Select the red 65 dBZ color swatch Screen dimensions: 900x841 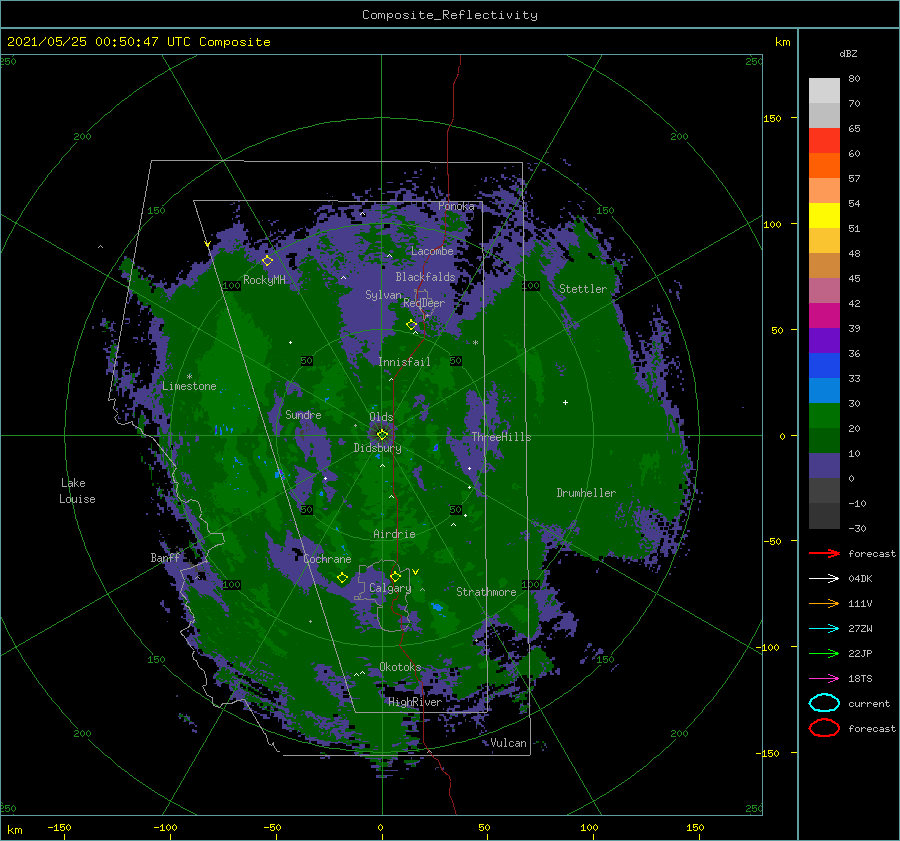click(824, 141)
